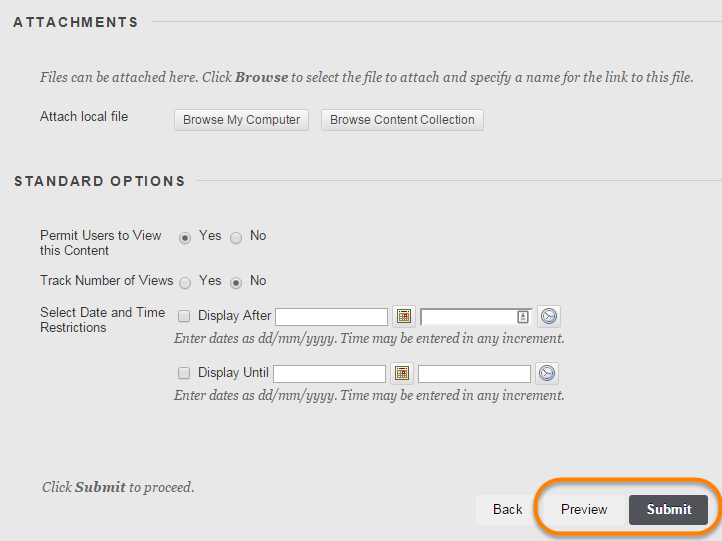722x541 pixels.
Task: Click the Browse My Computer button
Action: [241, 120]
